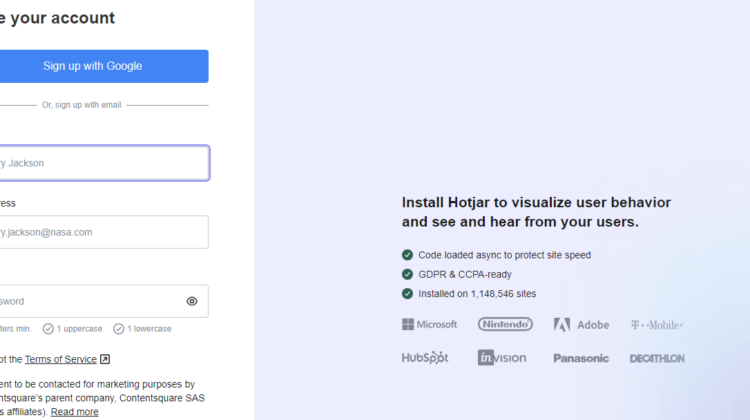750x420 pixels.
Task: Click the 'Code loaded async to protect site speed' text
Action: [x=505, y=255]
